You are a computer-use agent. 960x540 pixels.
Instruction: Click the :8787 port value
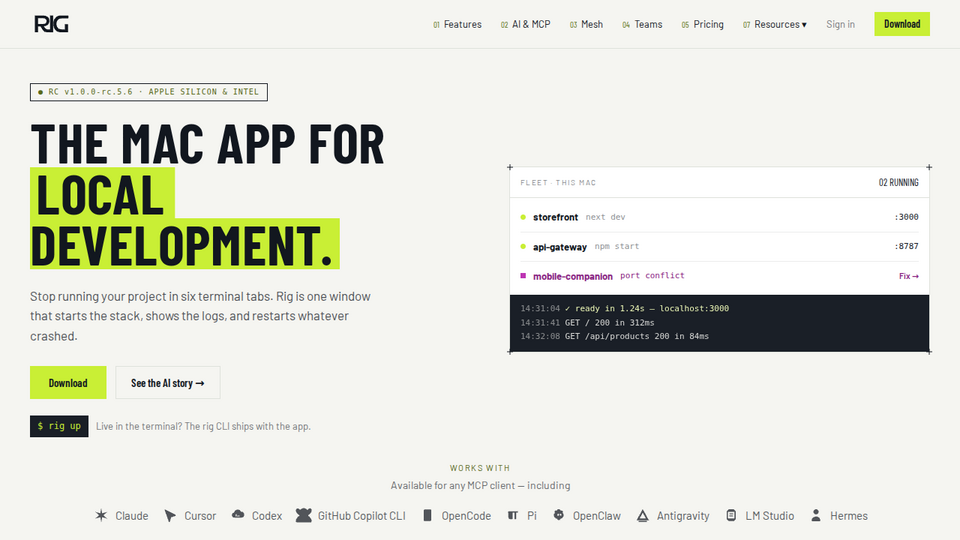[x=906, y=246]
